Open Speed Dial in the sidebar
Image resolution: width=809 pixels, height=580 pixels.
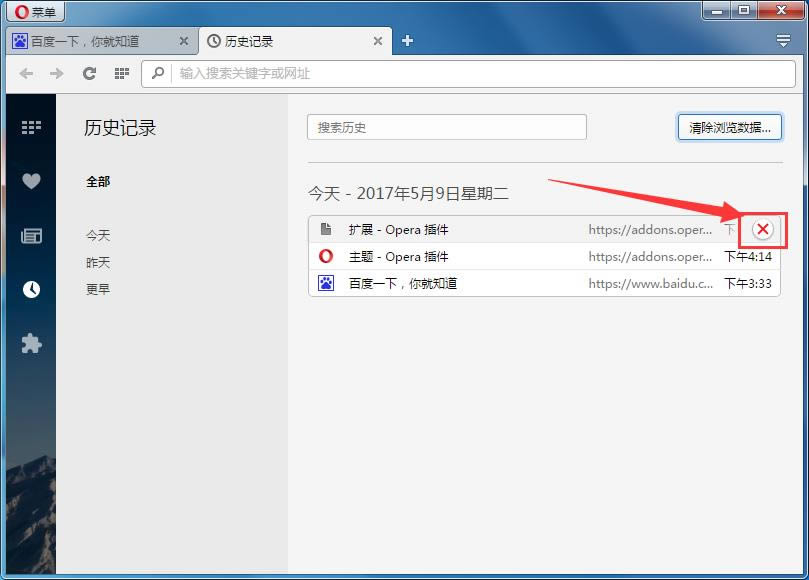pos(31,127)
